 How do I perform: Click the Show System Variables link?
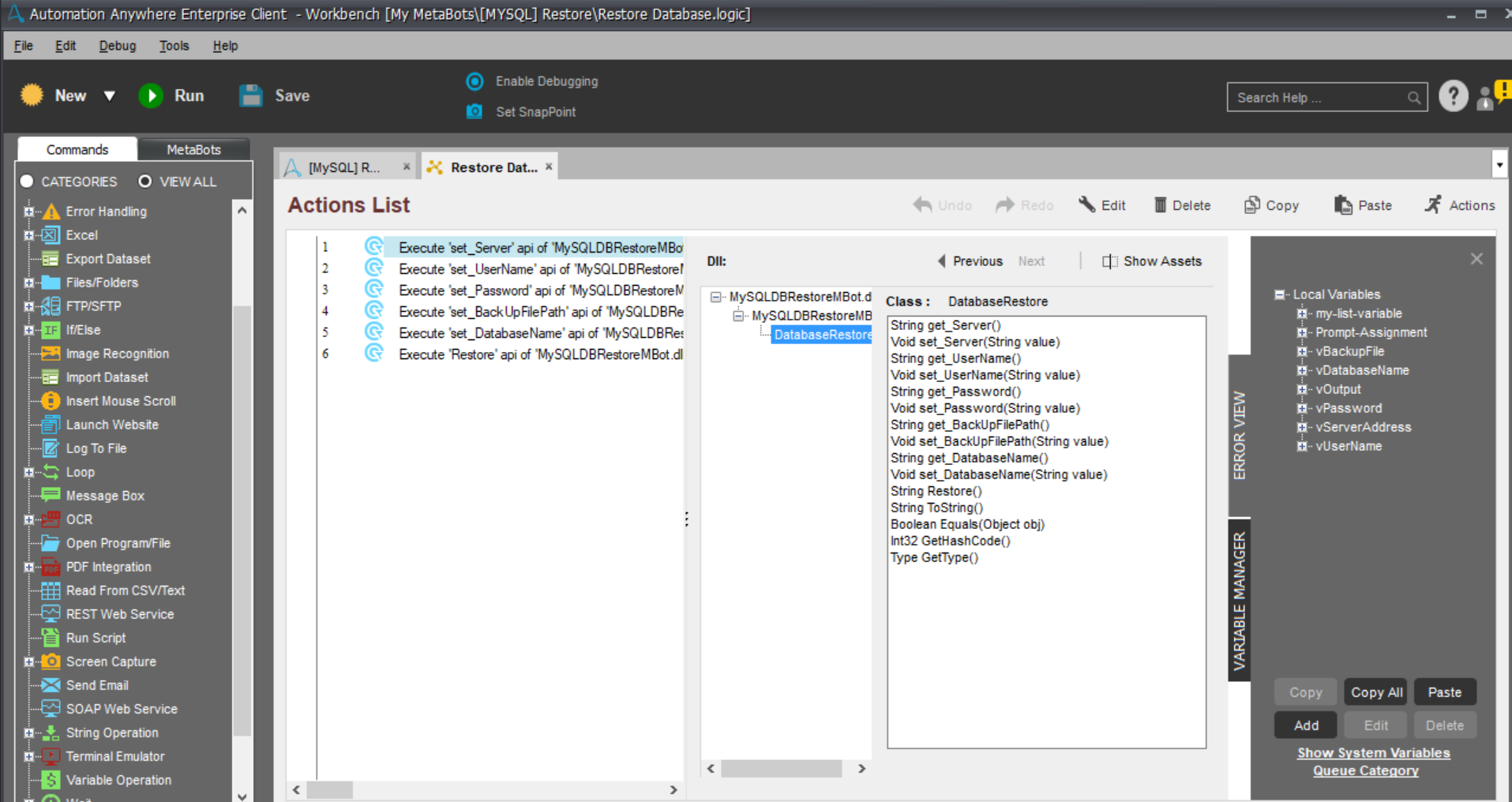click(1373, 753)
